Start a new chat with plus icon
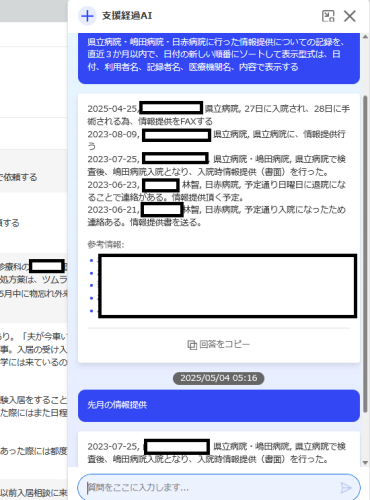The width and height of the screenshot is (370, 500). point(87,16)
